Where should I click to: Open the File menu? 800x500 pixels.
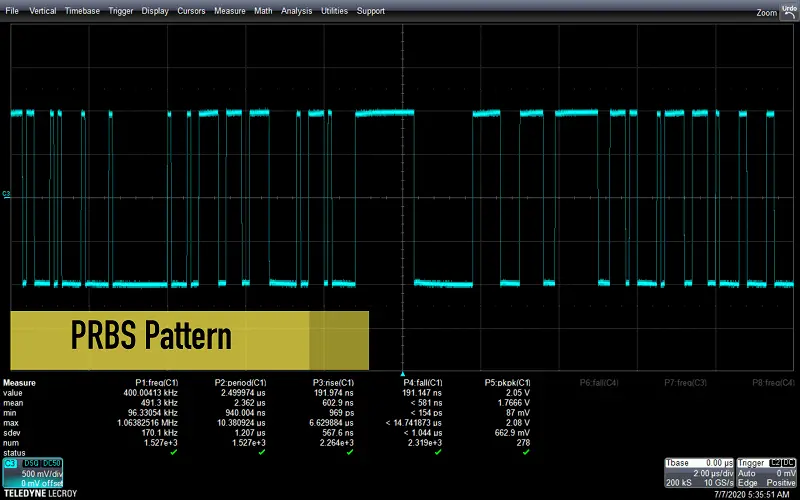tap(12, 11)
